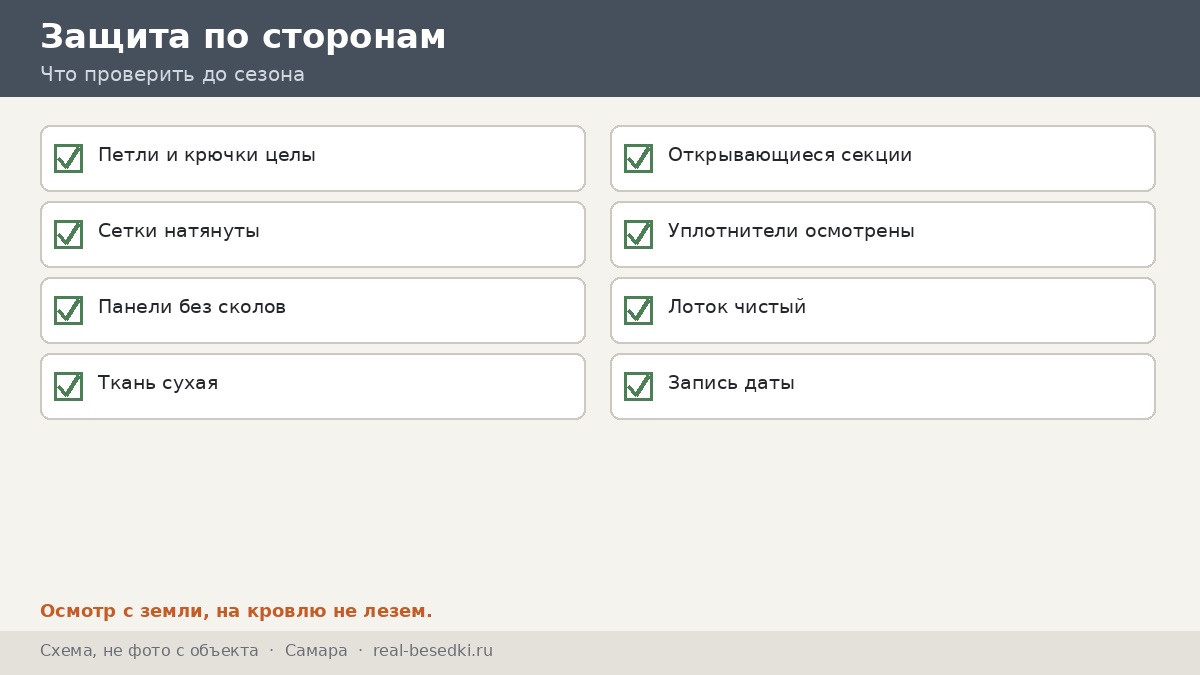Uncheck the "Уплотнители осмотрены" checkbox
Screen dimensions: 1200x675
click(x=638, y=234)
